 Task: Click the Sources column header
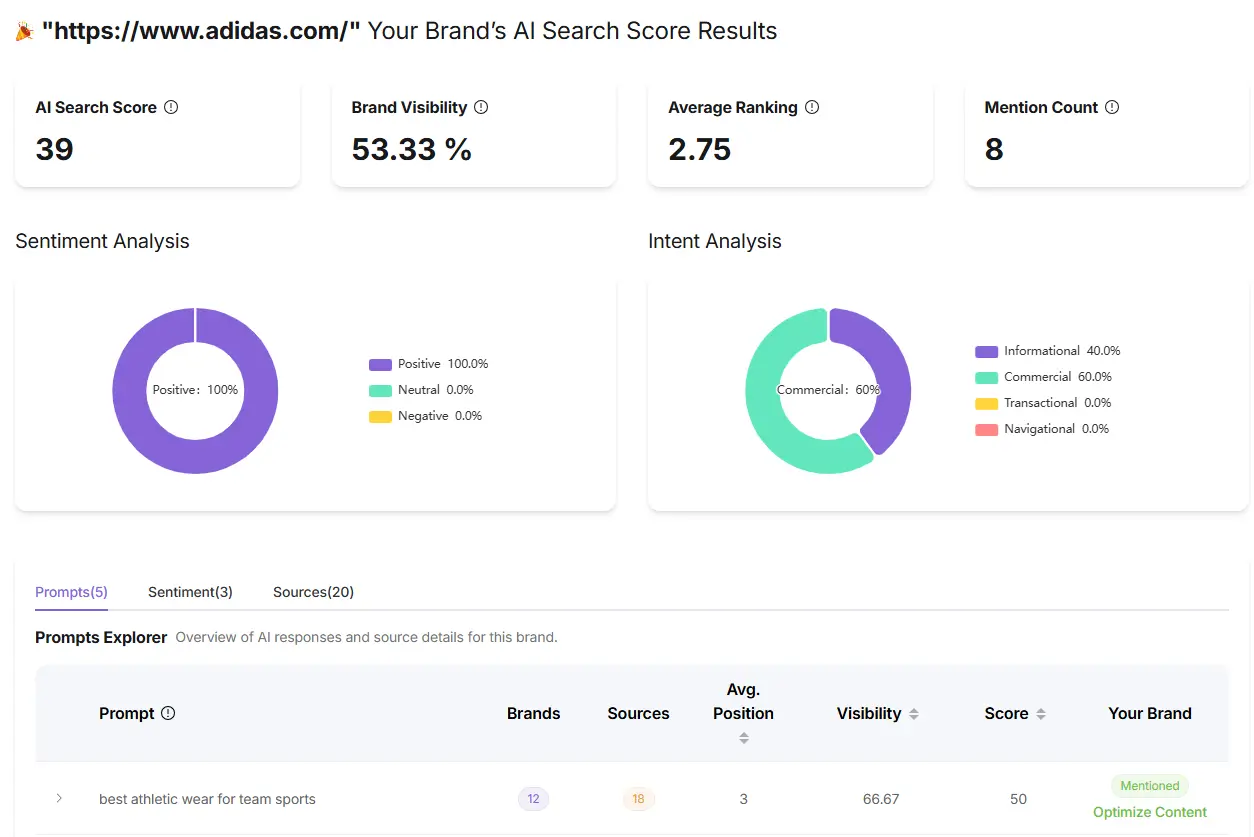[638, 713]
